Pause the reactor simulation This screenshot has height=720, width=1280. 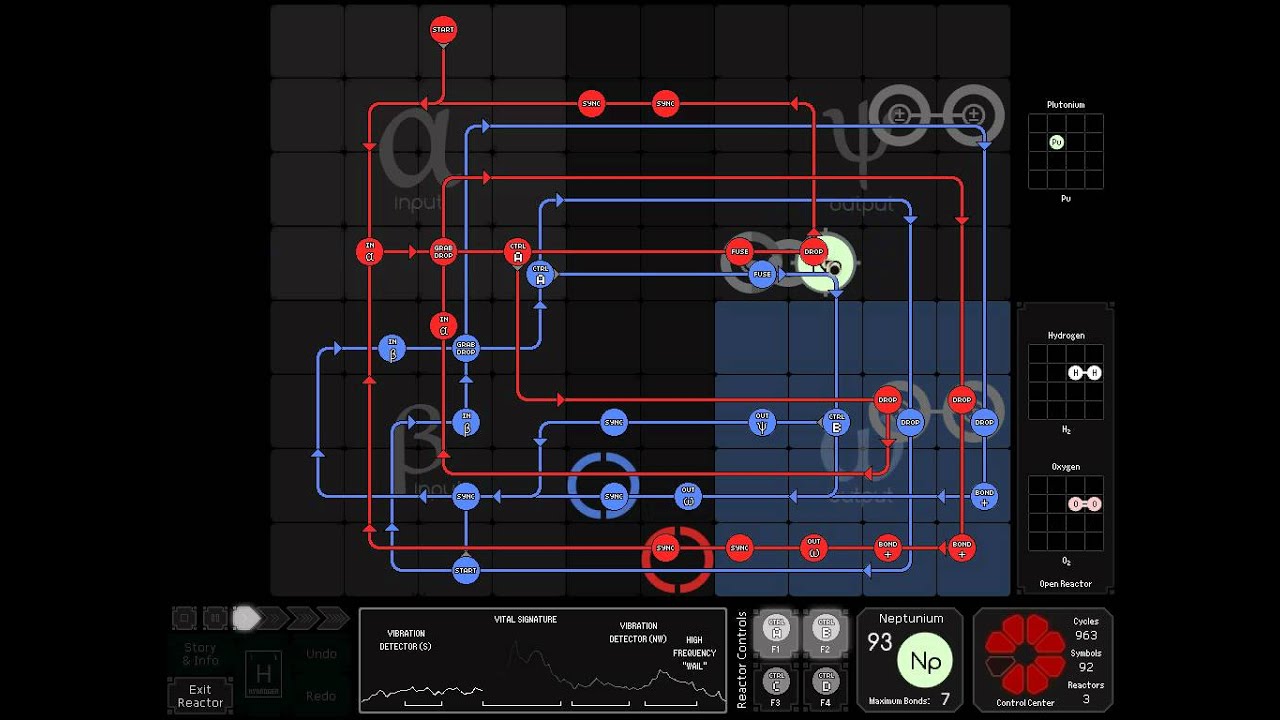tap(214, 618)
